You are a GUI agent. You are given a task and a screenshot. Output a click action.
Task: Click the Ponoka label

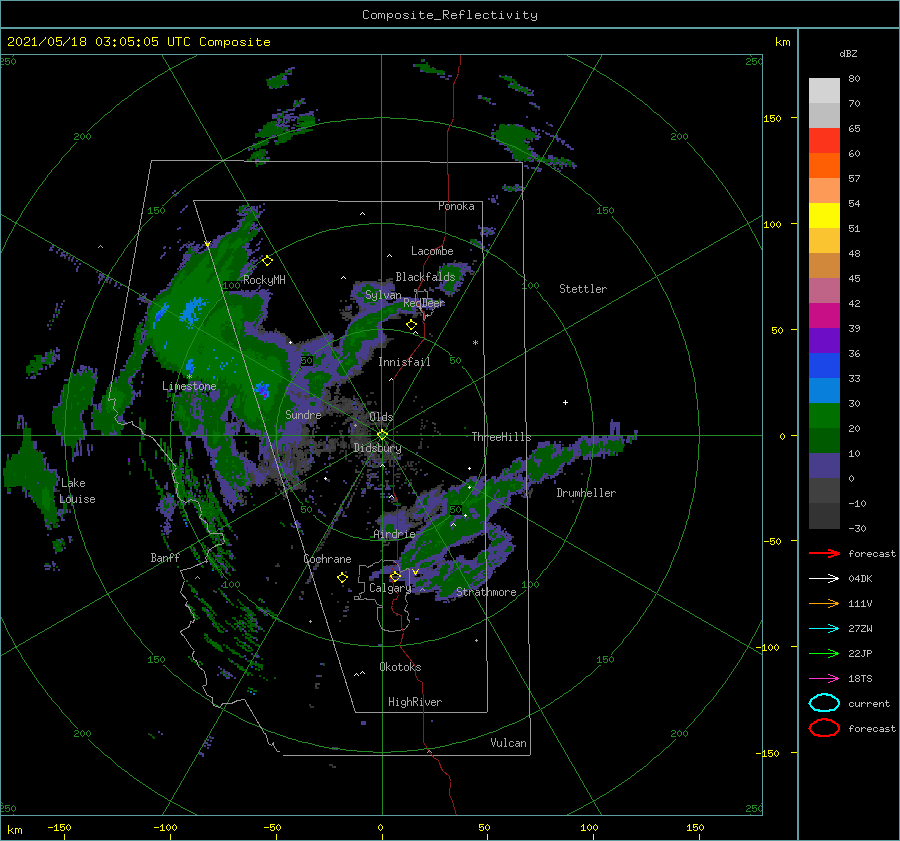[x=456, y=206]
